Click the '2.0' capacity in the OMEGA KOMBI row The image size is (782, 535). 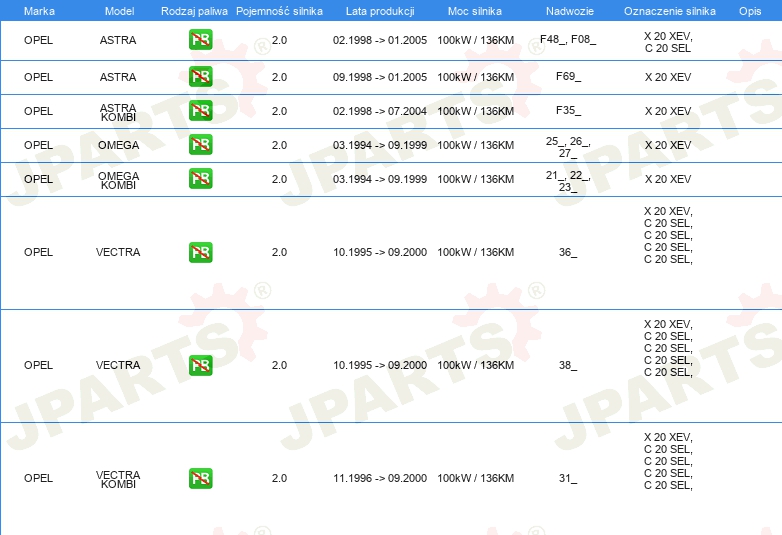(x=279, y=179)
